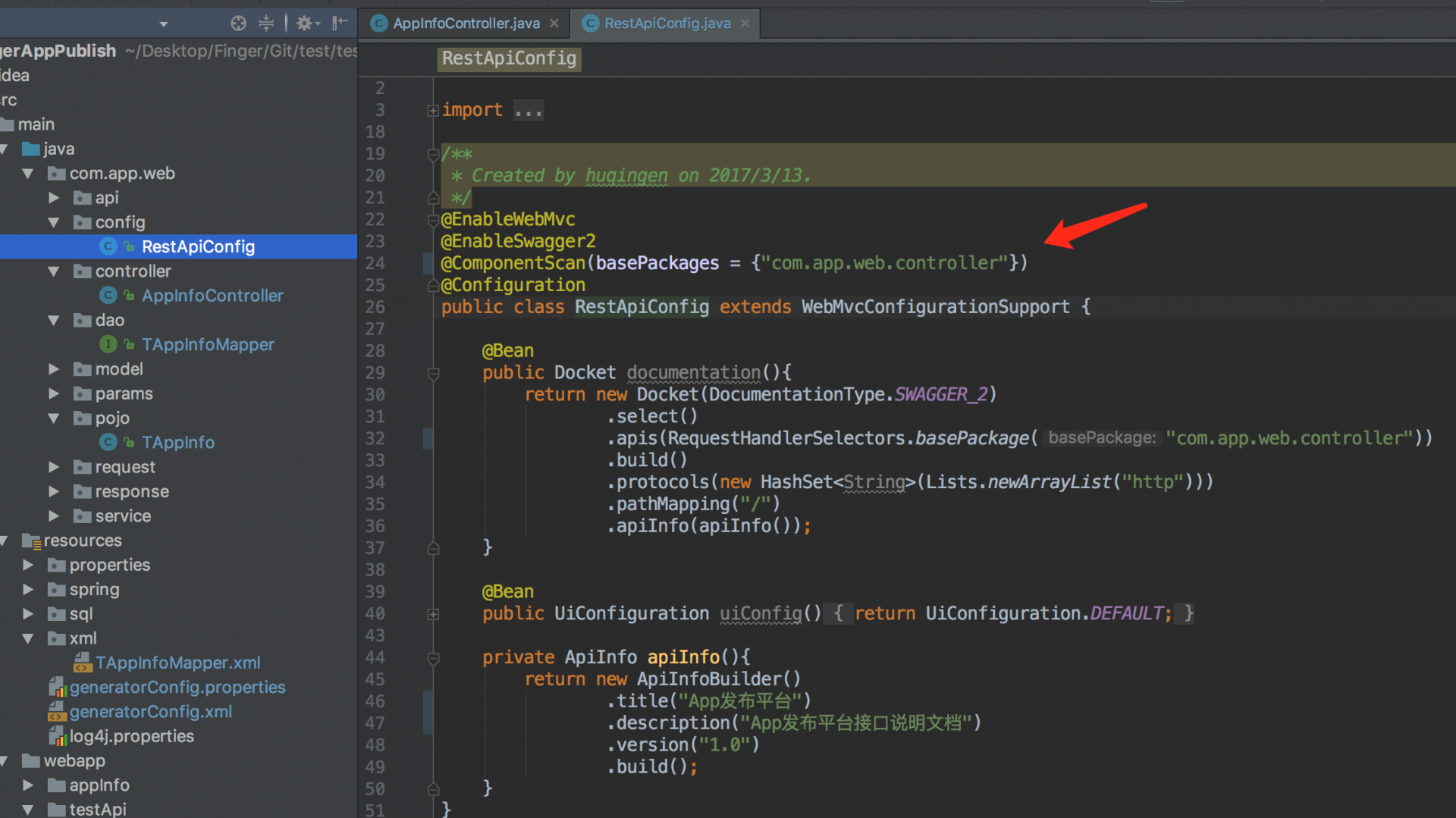The width and height of the screenshot is (1456, 818).
Task: Collapse the com.app.web package
Action: click(x=28, y=174)
